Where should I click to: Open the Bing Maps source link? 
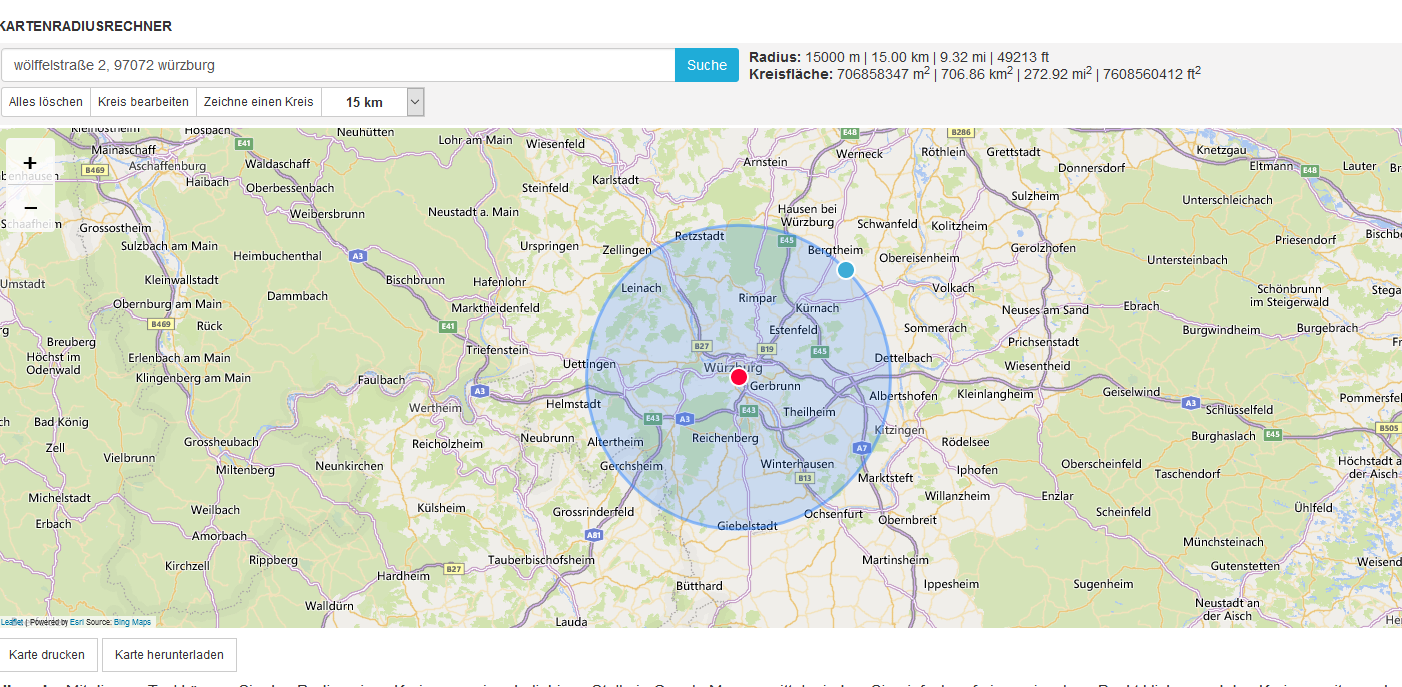(130, 622)
